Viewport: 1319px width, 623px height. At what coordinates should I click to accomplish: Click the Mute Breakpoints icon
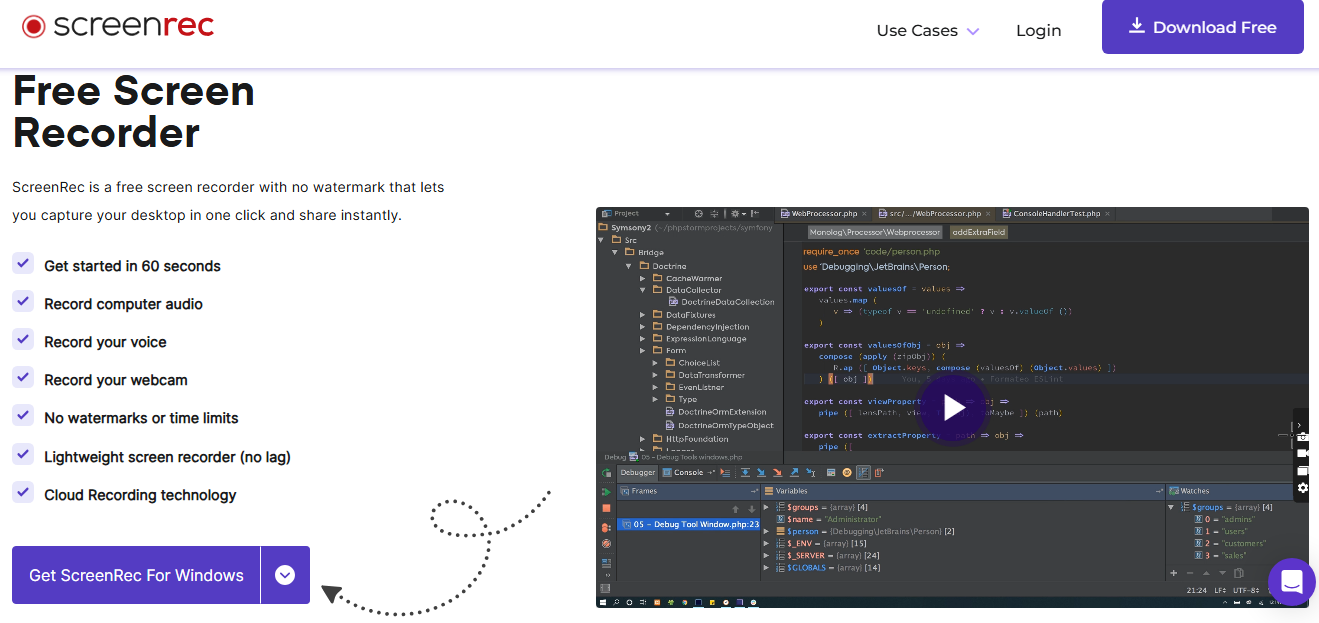(606, 544)
